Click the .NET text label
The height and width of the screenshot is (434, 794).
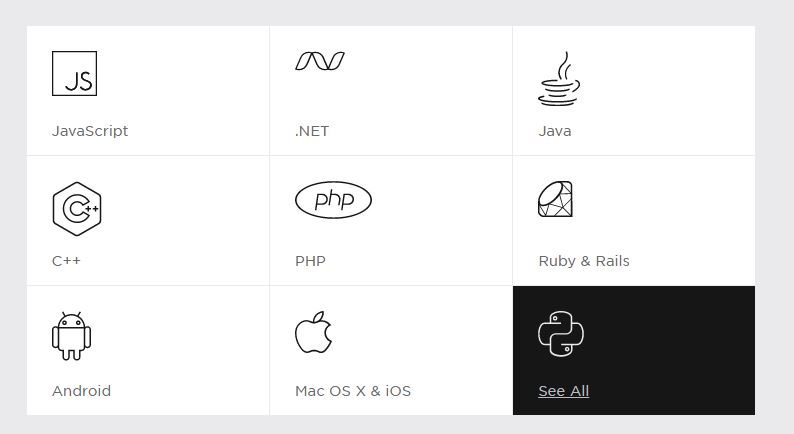[x=312, y=131]
